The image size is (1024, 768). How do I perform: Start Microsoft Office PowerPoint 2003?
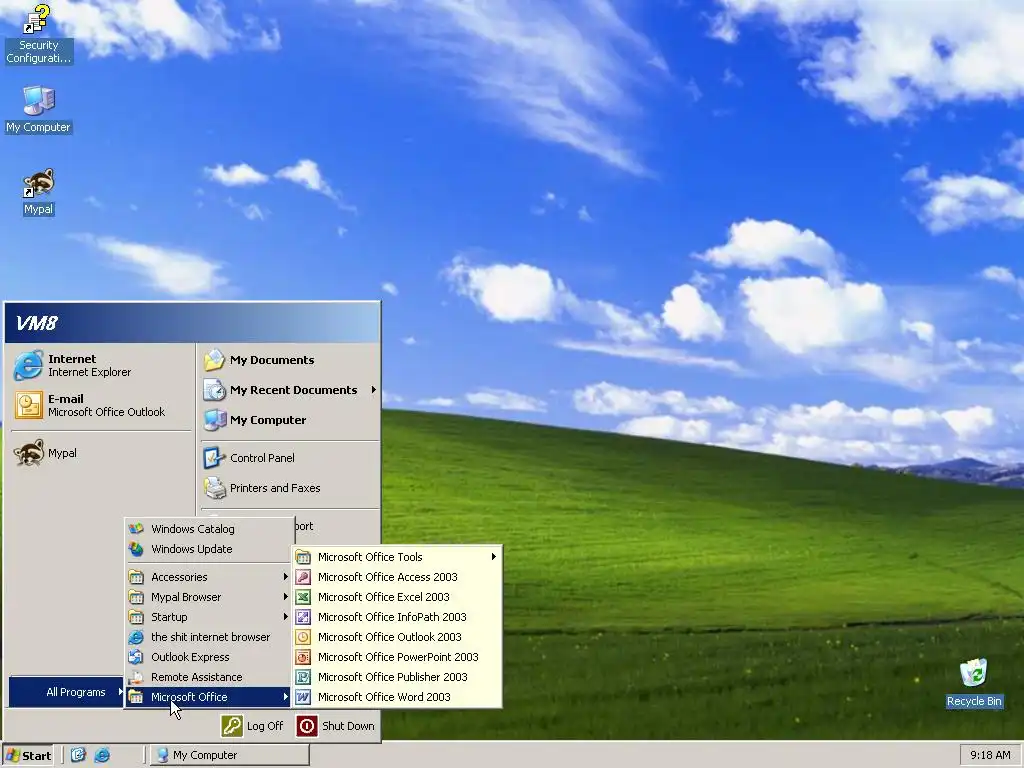(396, 657)
